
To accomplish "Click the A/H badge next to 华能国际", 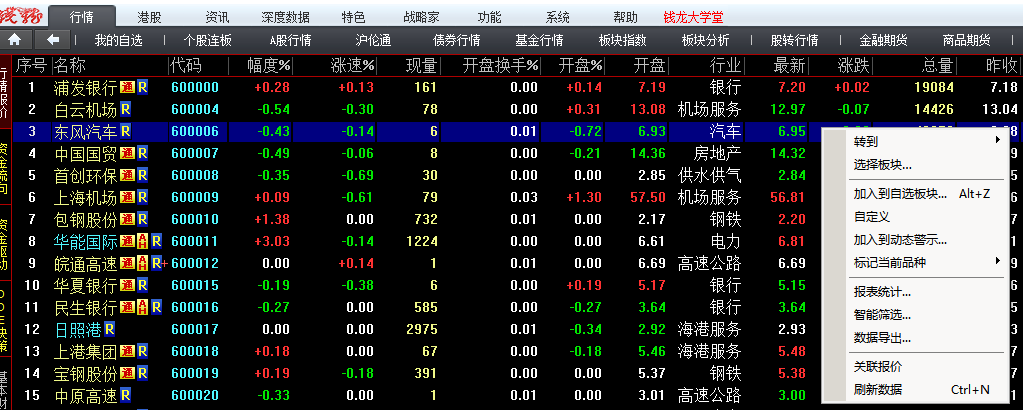I will coord(142,242).
